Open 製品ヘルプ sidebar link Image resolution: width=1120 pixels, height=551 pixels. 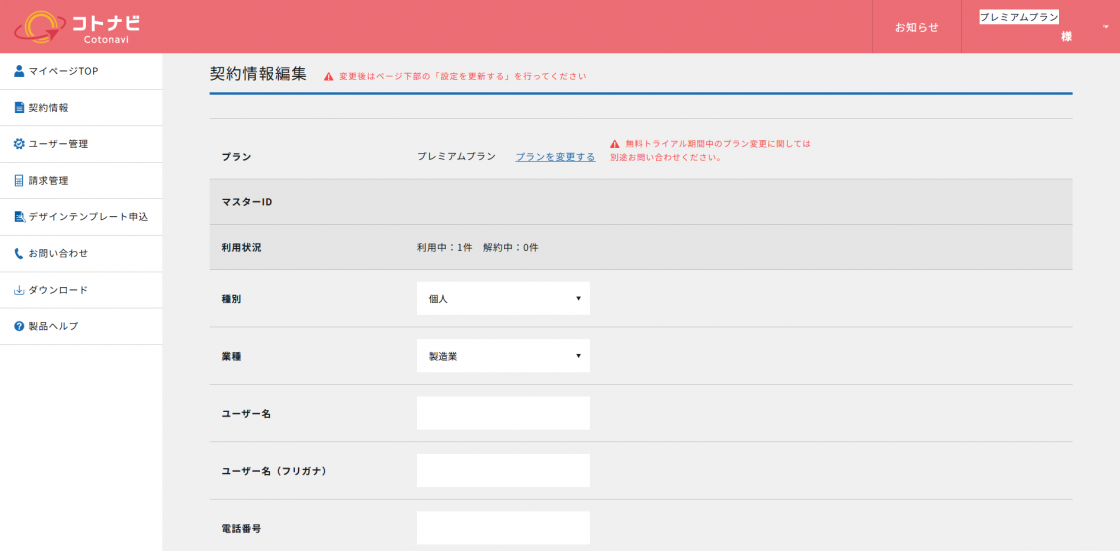coord(53,327)
